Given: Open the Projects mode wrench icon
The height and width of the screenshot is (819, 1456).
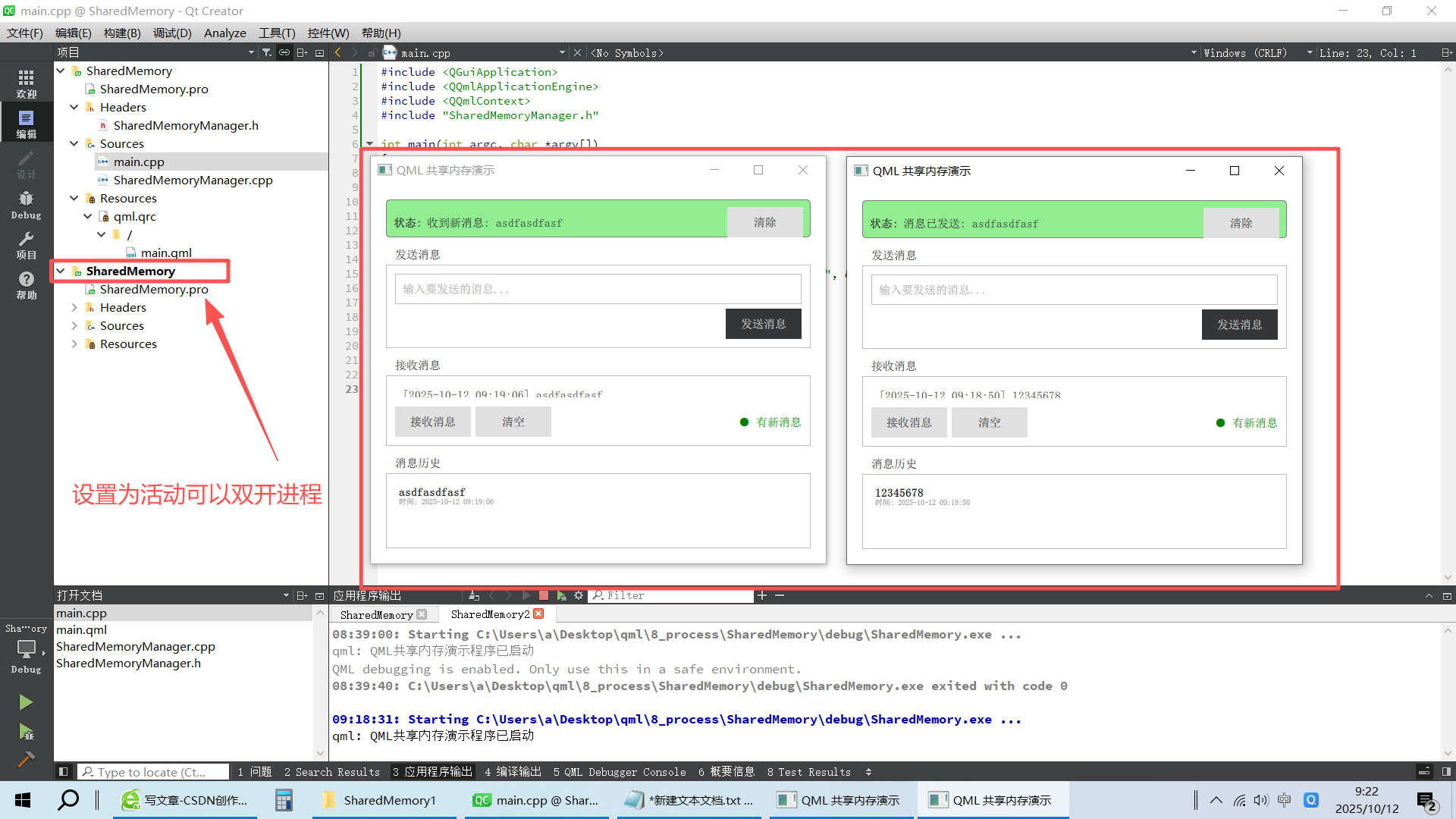Looking at the screenshot, I should (x=26, y=243).
